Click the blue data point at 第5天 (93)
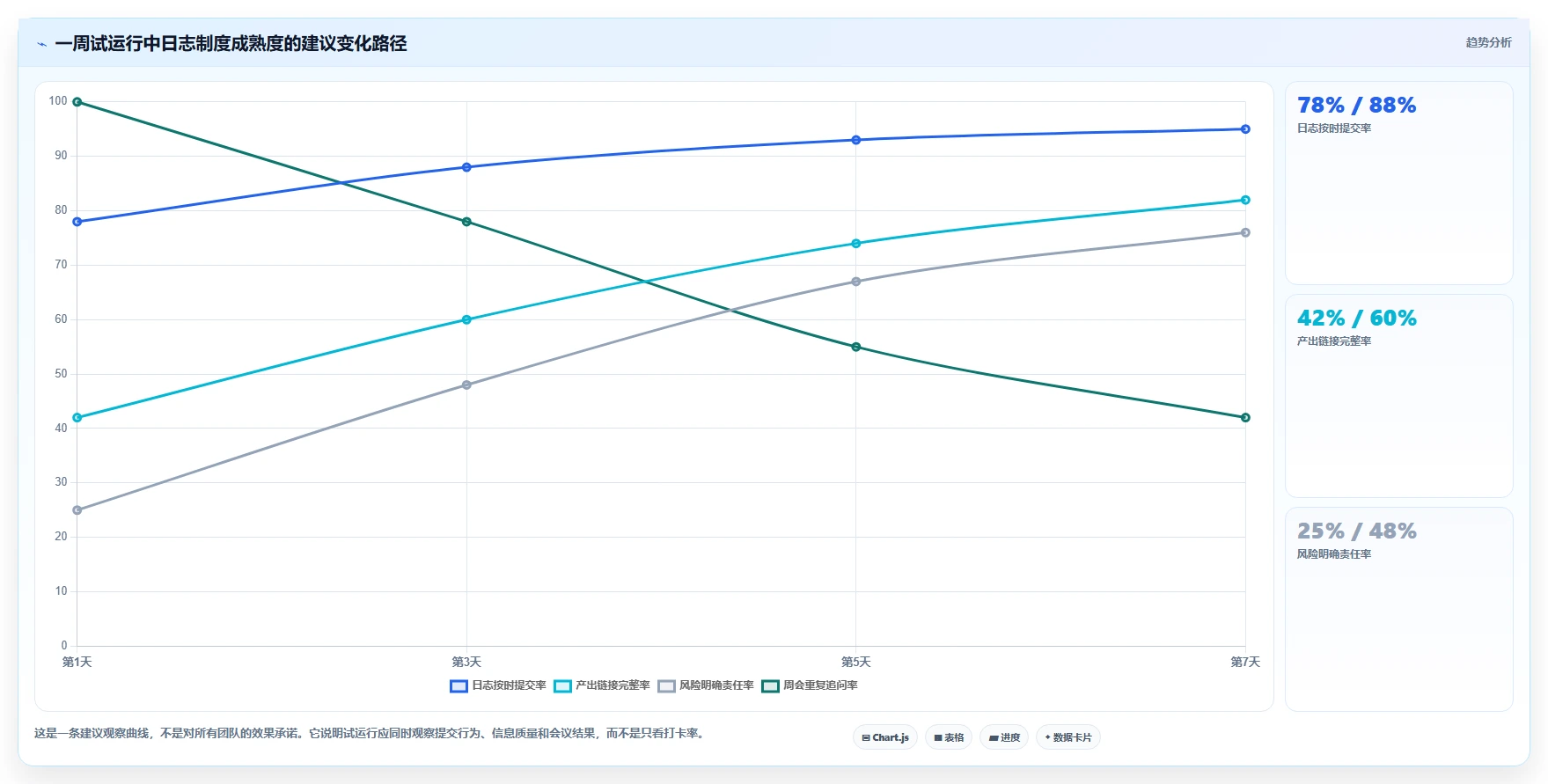The height and width of the screenshot is (784, 1548). (x=856, y=140)
